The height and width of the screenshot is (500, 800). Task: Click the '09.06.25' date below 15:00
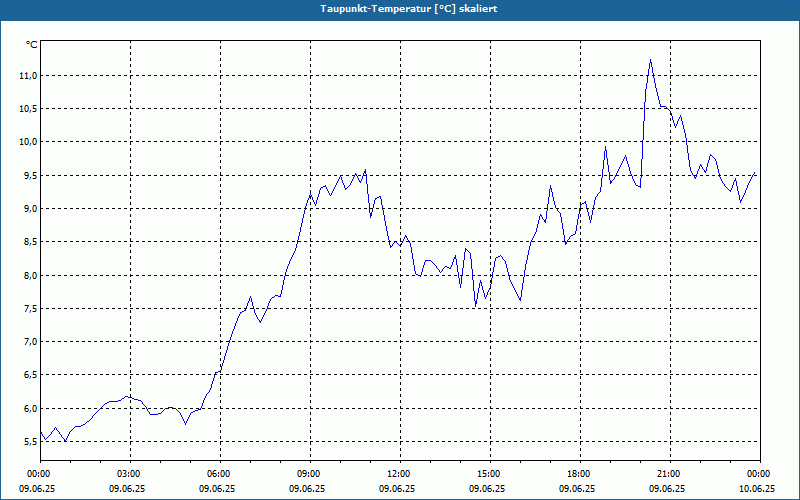click(x=487, y=488)
